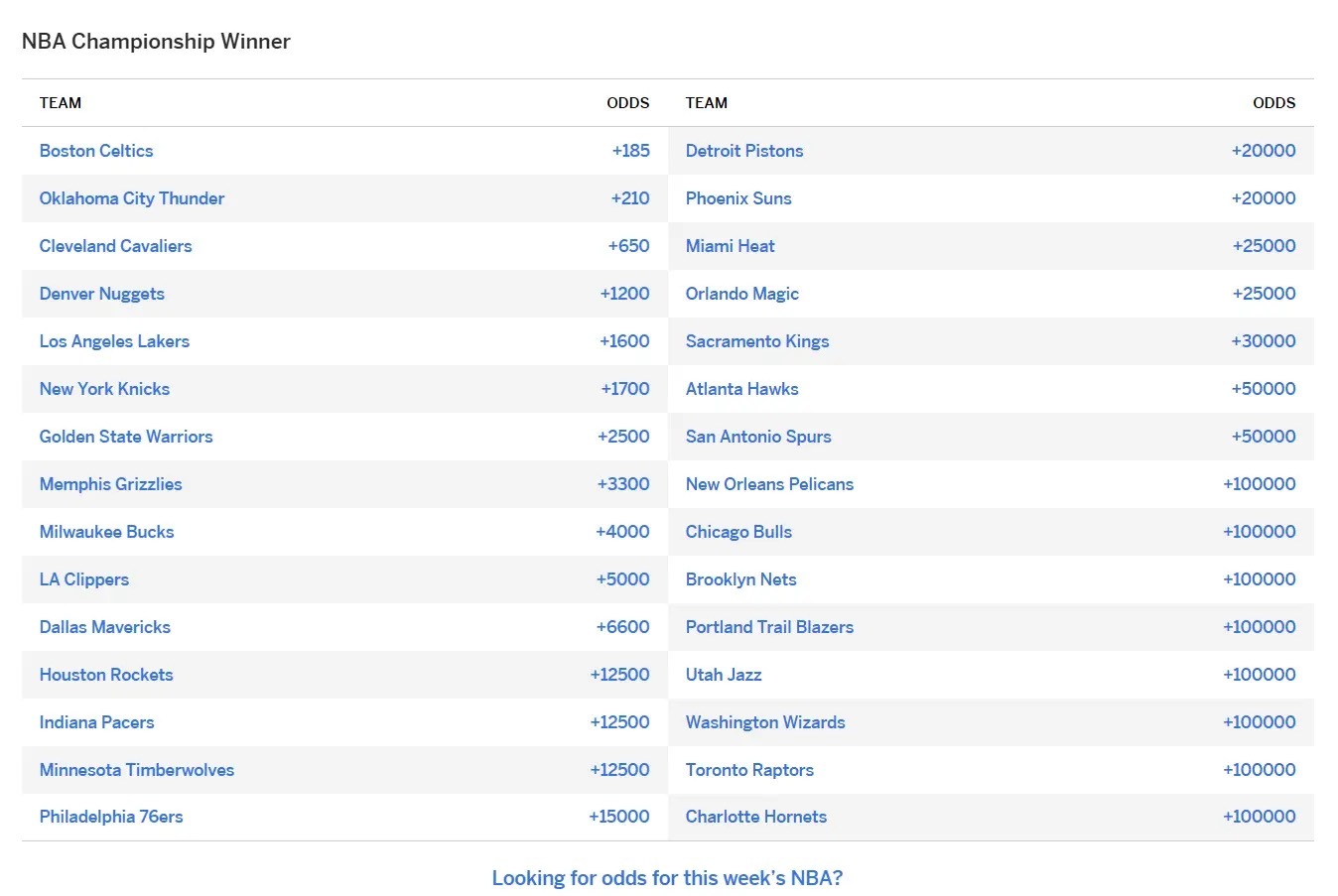Image resolution: width=1338 pixels, height=896 pixels.
Task: Click the +185 odds for Boston Celtics
Action: pos(631,151)
